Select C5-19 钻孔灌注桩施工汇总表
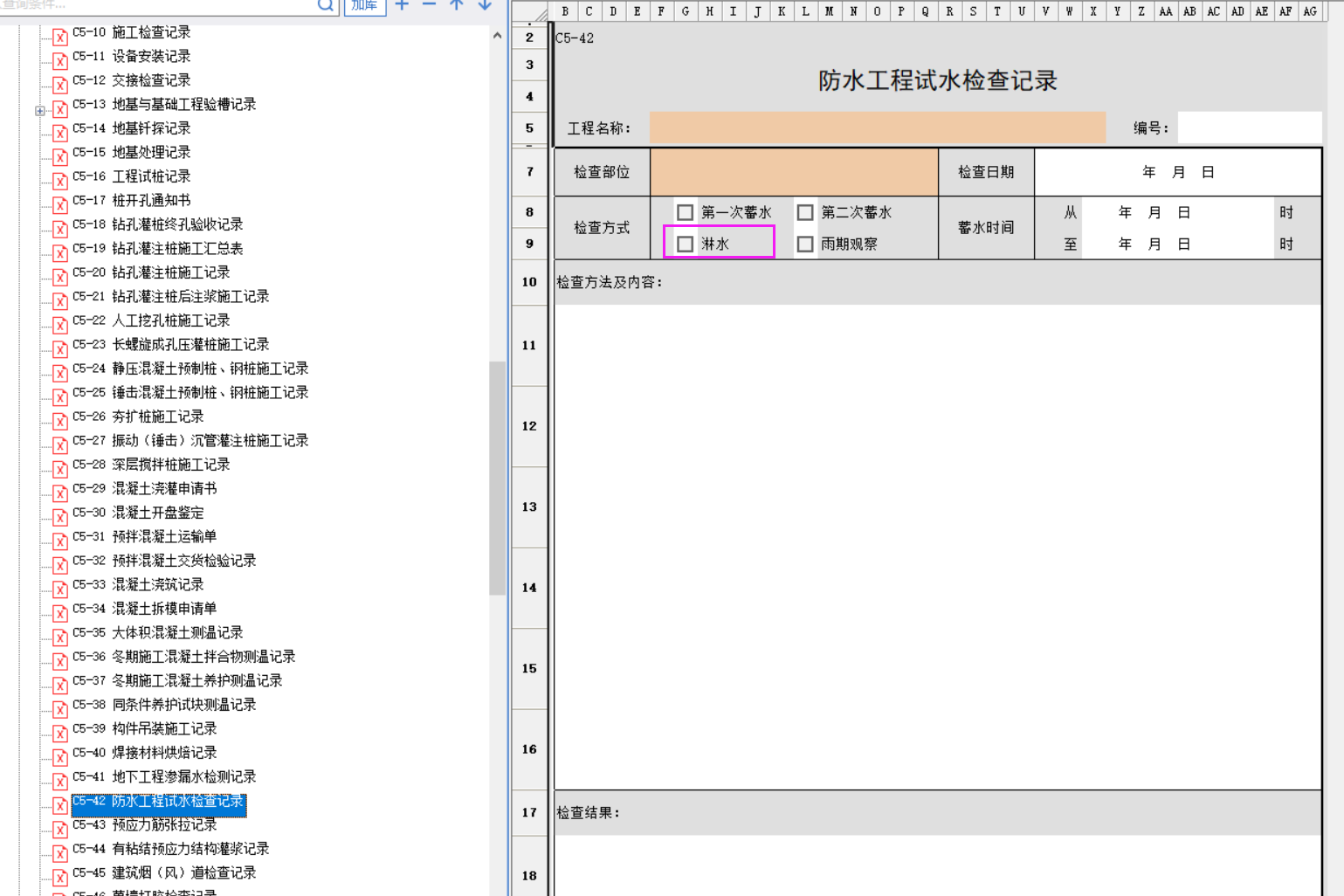 [x=157, y=248]
